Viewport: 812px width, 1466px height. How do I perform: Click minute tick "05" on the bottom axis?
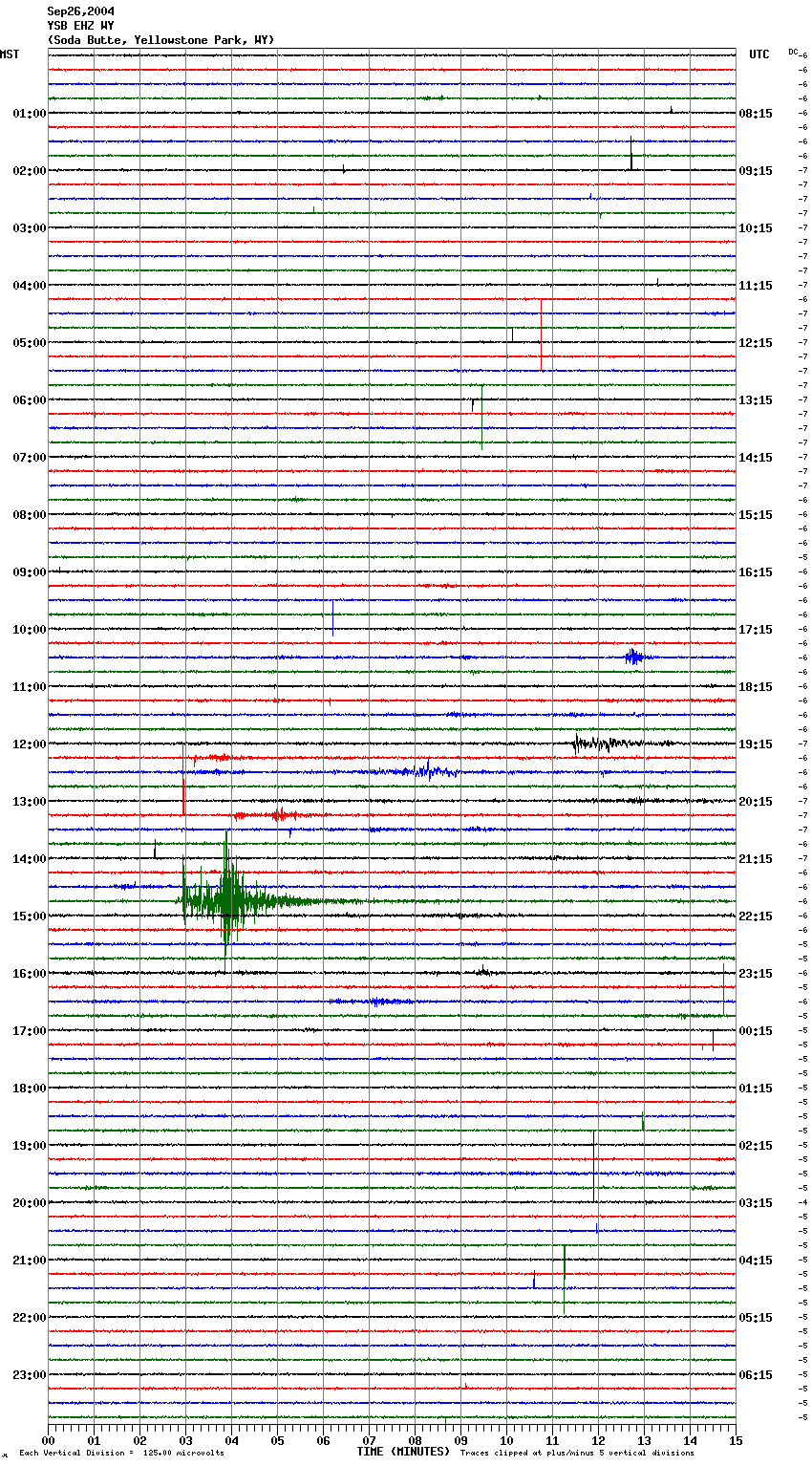click(277, 1440)
